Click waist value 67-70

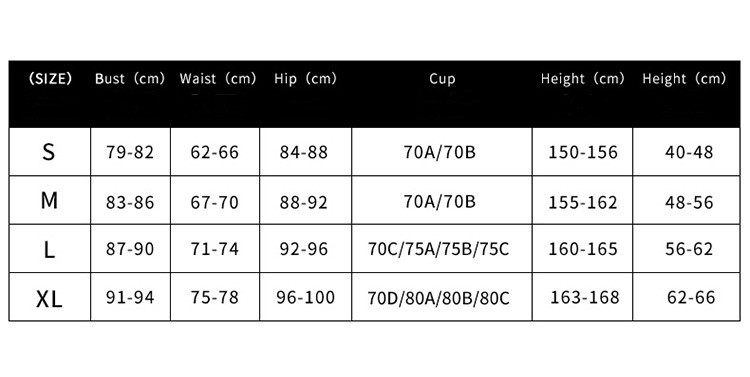coord(214,202)
